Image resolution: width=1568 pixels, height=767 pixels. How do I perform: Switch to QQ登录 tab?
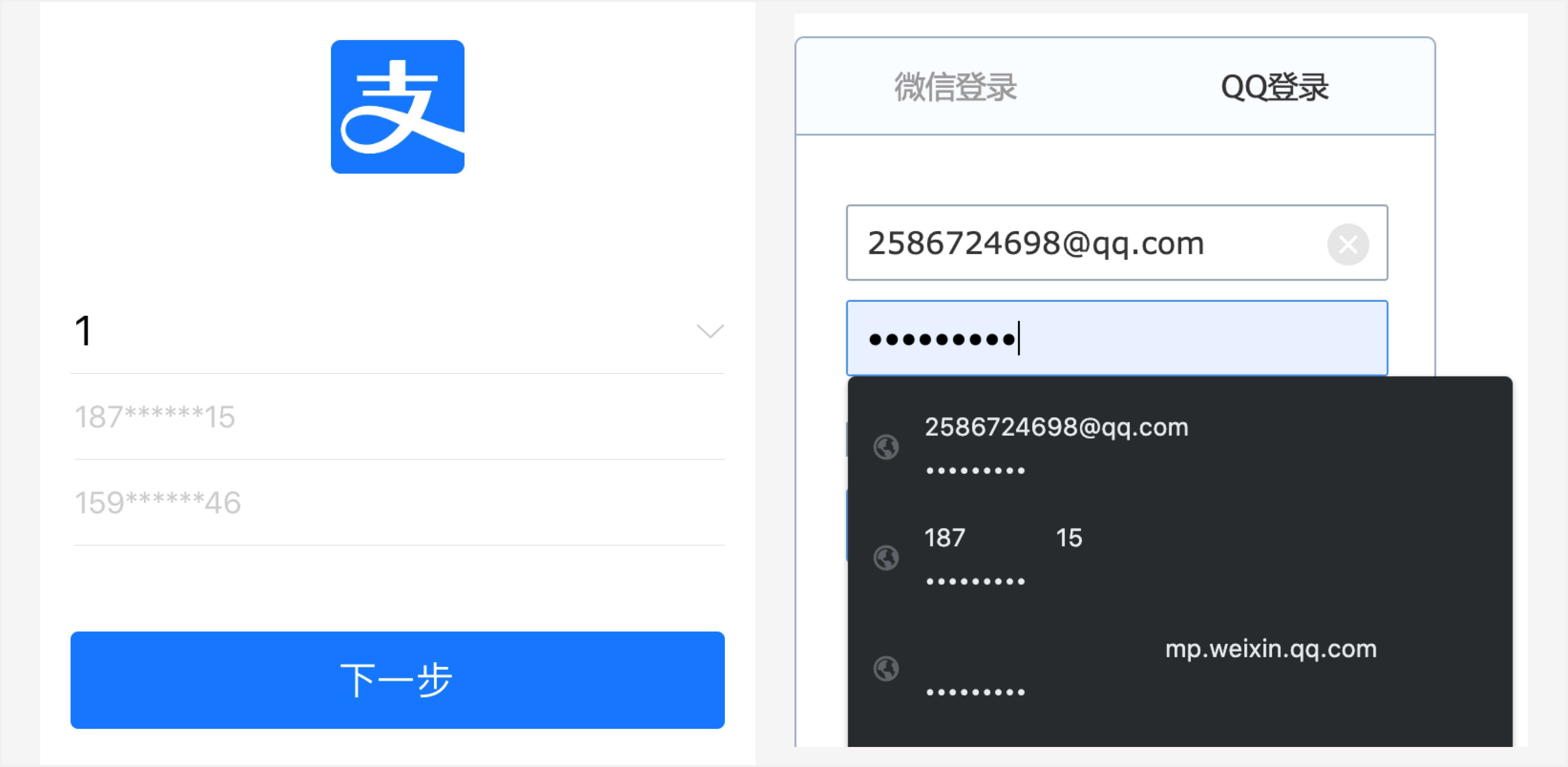(1274, 87)
